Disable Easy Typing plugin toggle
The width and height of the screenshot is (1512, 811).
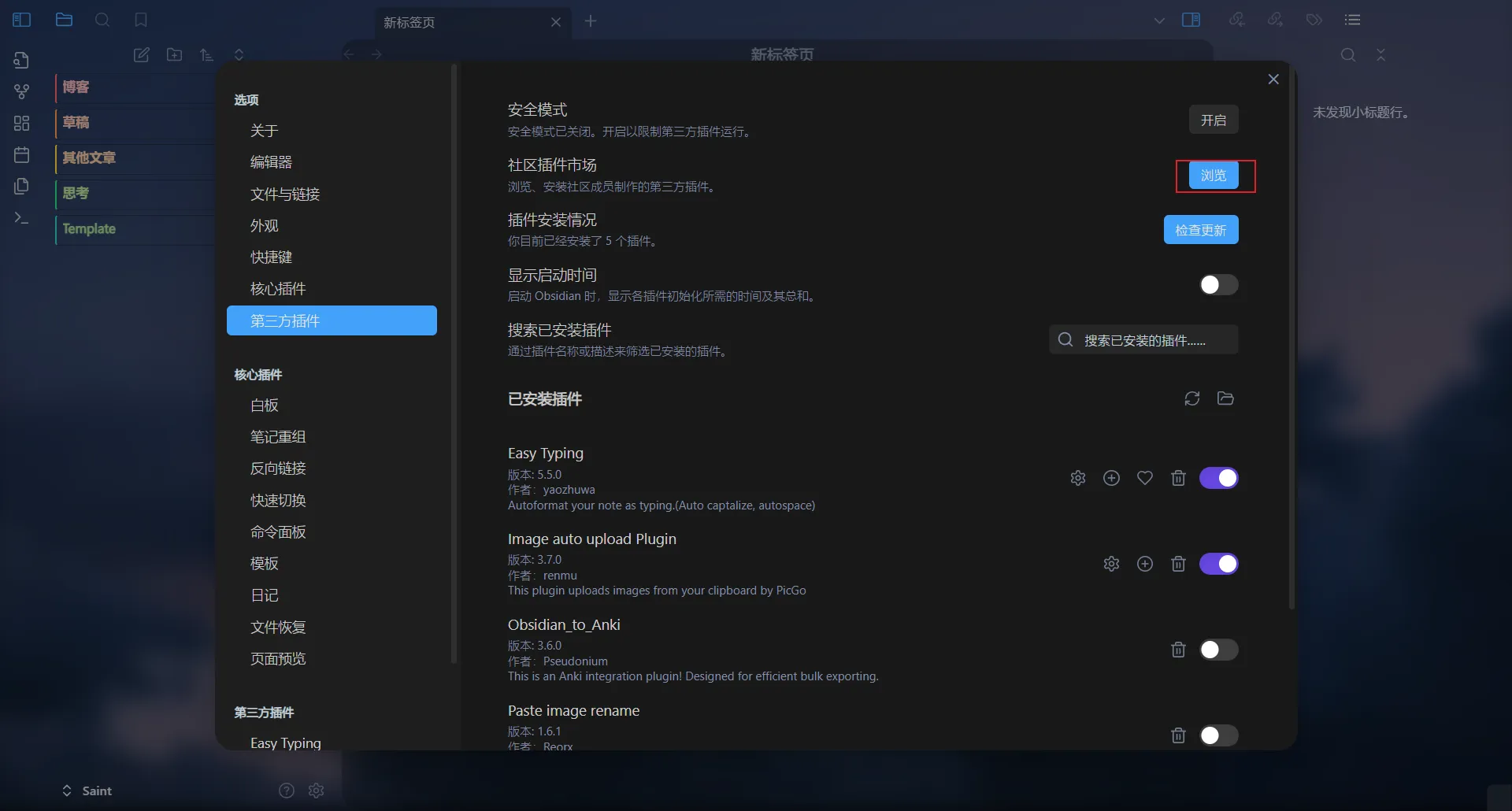point(1218,478)
